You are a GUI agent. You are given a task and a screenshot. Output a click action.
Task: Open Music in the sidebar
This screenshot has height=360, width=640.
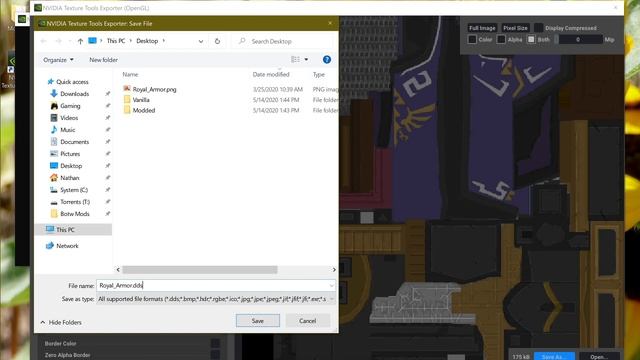coord(67,130)
